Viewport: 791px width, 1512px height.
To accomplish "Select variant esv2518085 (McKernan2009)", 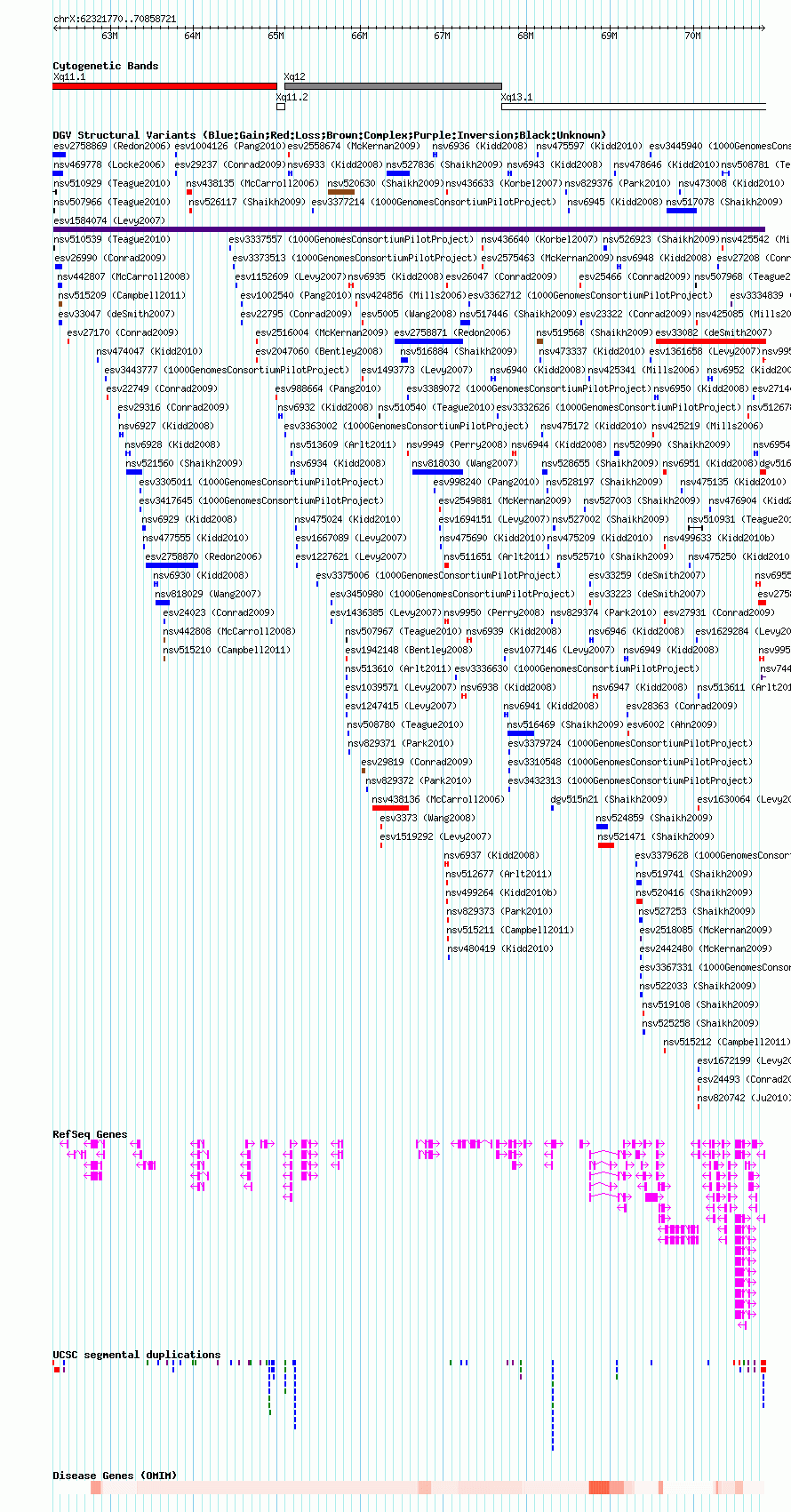I will [707, 930].
